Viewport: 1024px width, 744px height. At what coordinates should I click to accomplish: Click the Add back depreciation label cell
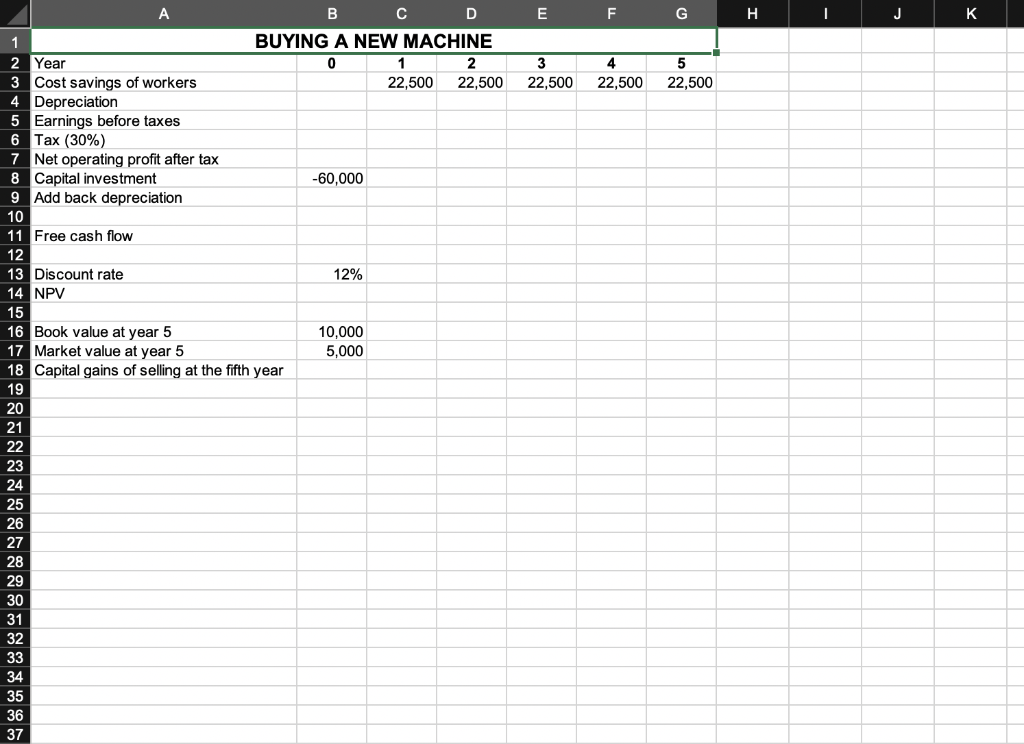[163, 197]
